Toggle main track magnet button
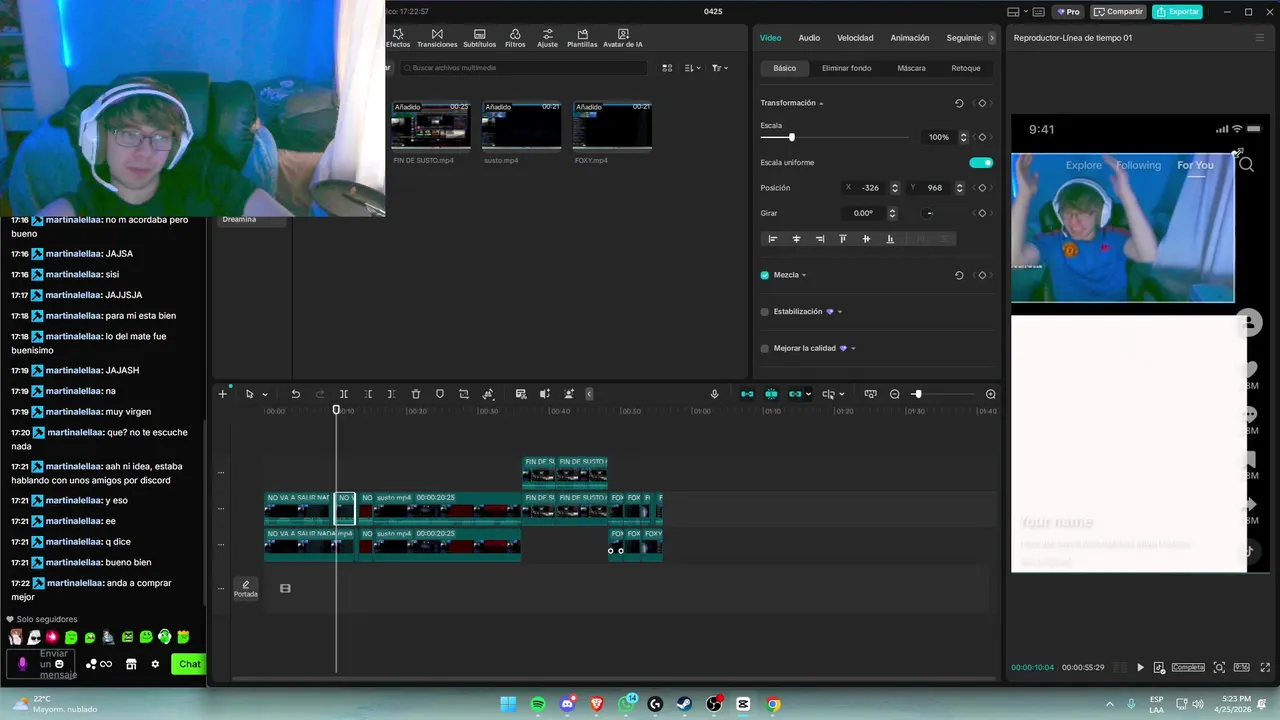This screenshot has width=1280, height=720. [747, 394]
